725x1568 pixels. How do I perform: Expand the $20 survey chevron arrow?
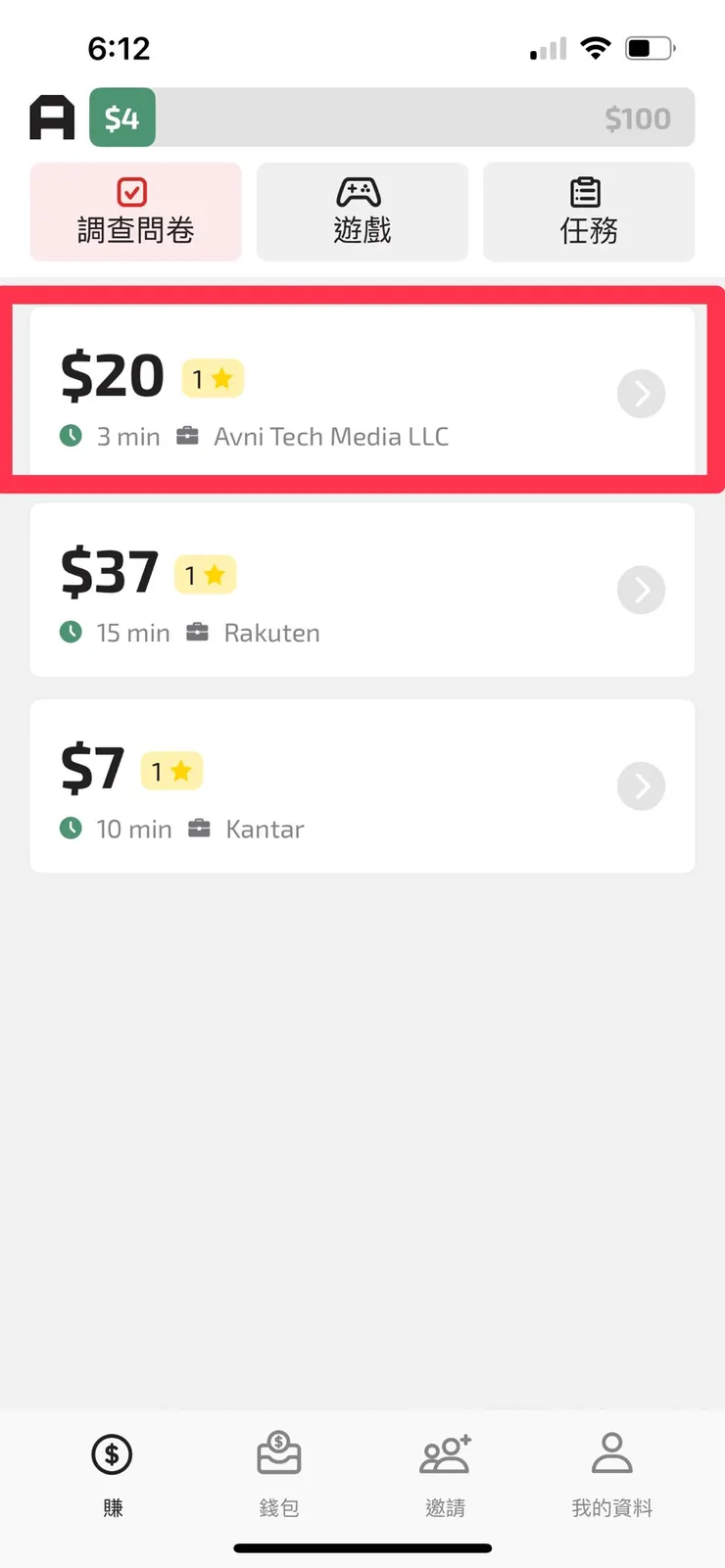642,394
